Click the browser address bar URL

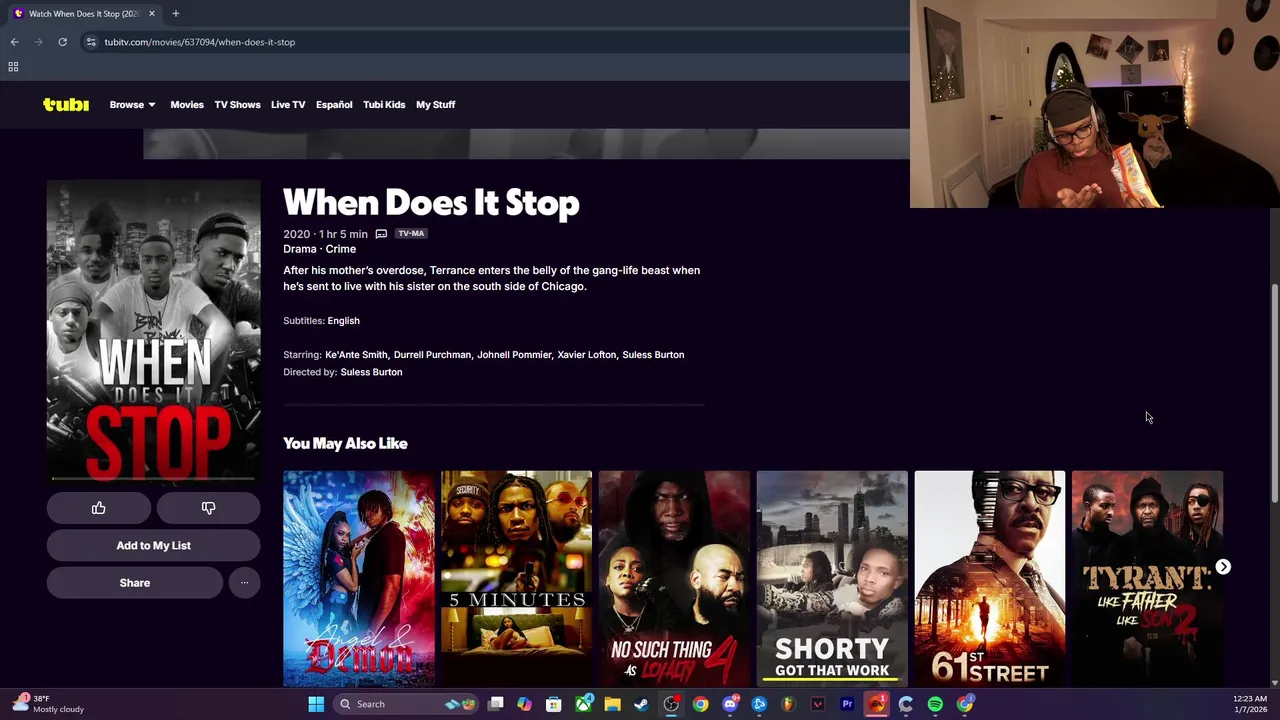coord(200,42)
